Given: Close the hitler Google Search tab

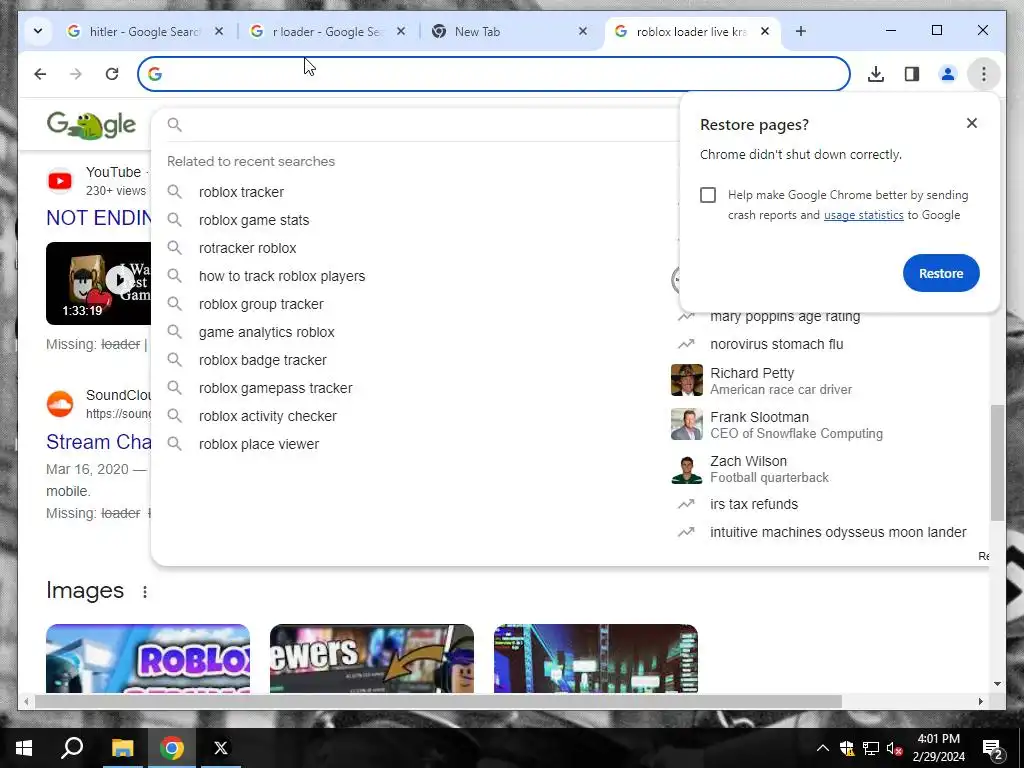Looking at the screenshot, I should point(219,31).
